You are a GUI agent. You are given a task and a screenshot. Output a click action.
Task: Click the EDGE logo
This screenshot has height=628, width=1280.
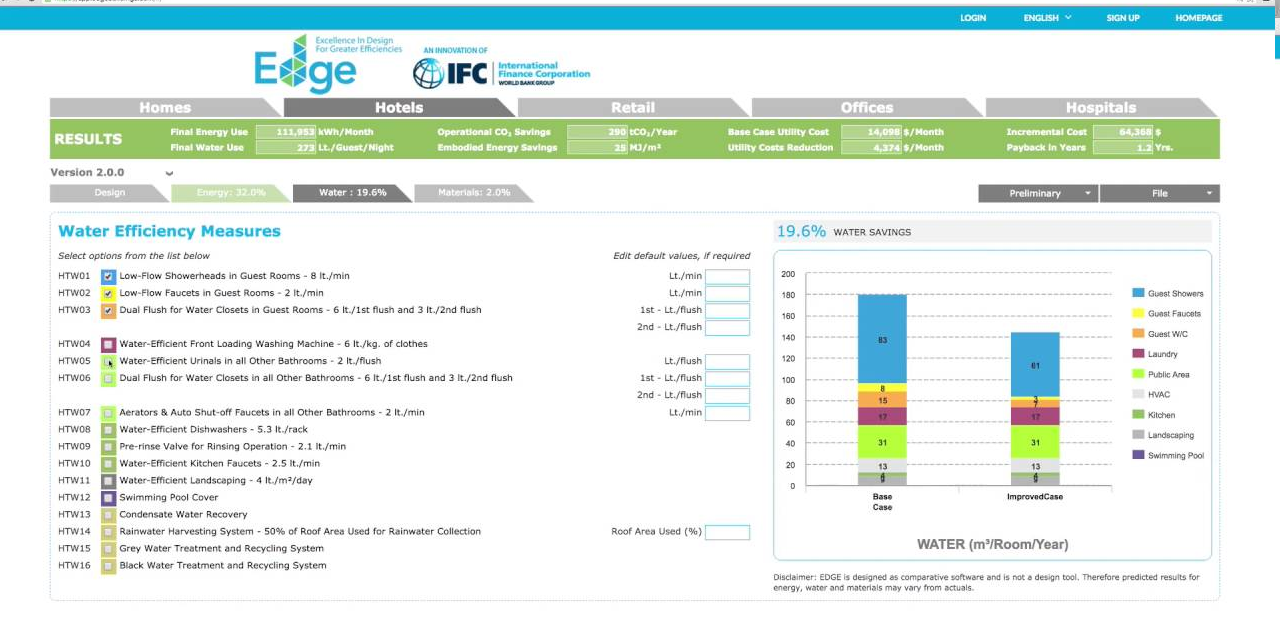point(305,67)
